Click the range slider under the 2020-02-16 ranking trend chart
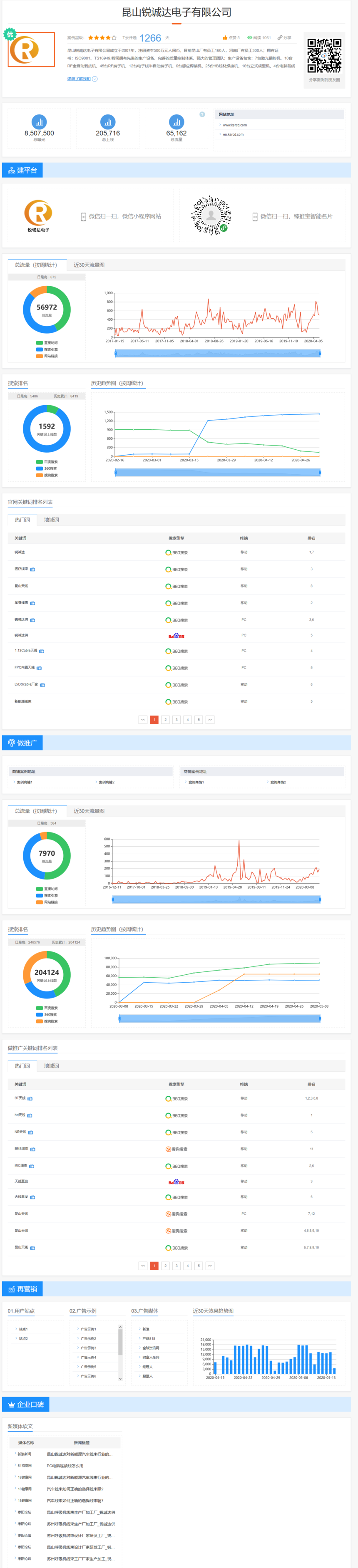 [217, 472]
